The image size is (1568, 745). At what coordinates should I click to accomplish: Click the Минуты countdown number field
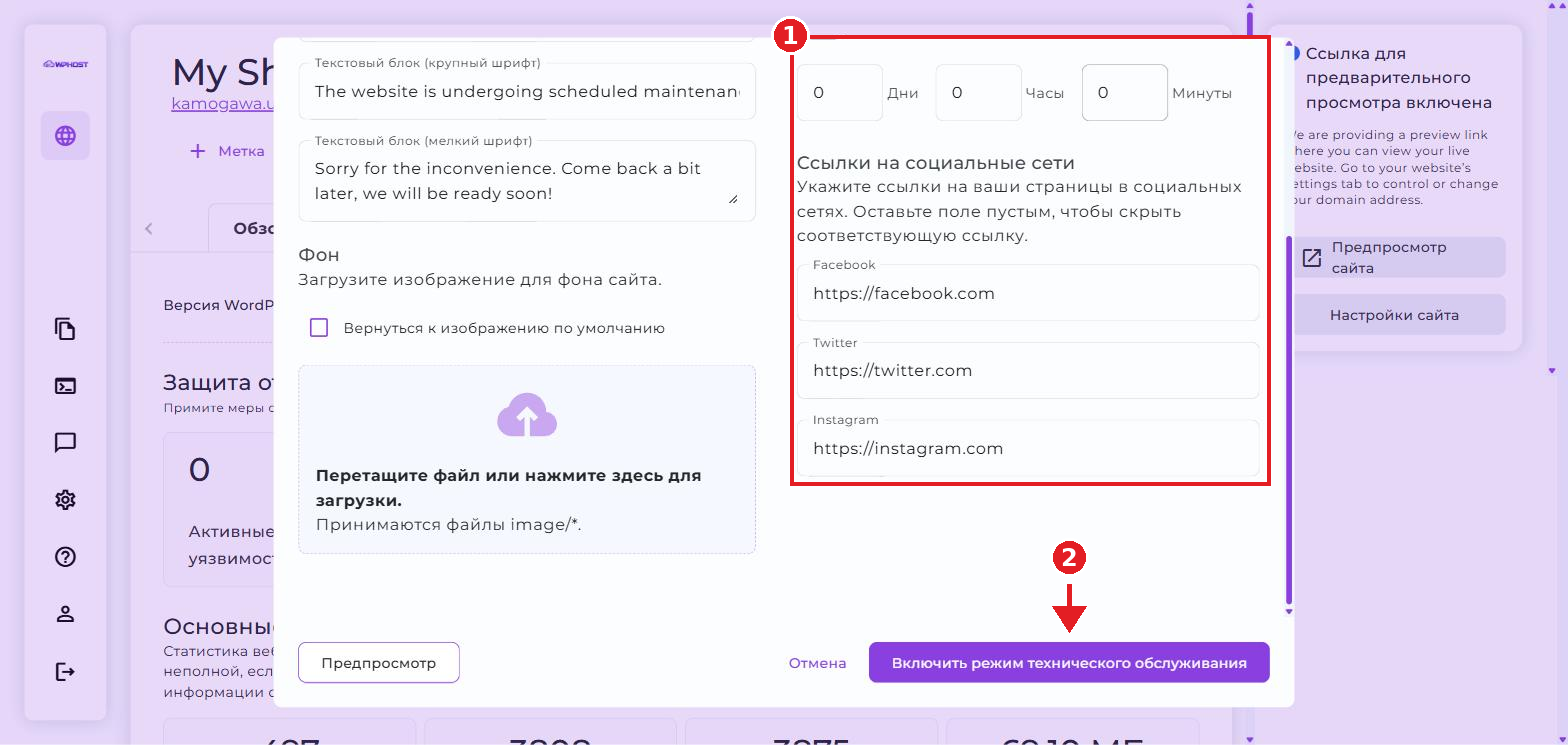point(1124,93)
